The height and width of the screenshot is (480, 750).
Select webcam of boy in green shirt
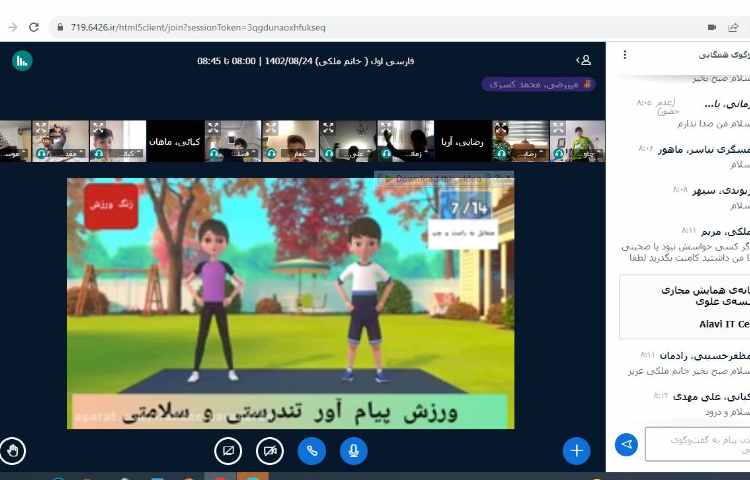coord(577,141)
